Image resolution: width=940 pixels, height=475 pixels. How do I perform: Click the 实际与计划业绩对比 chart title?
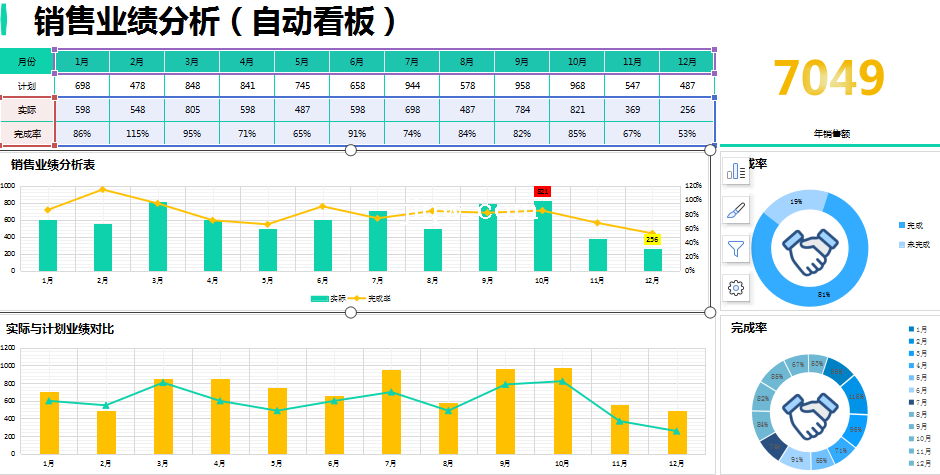click(59, 329)
